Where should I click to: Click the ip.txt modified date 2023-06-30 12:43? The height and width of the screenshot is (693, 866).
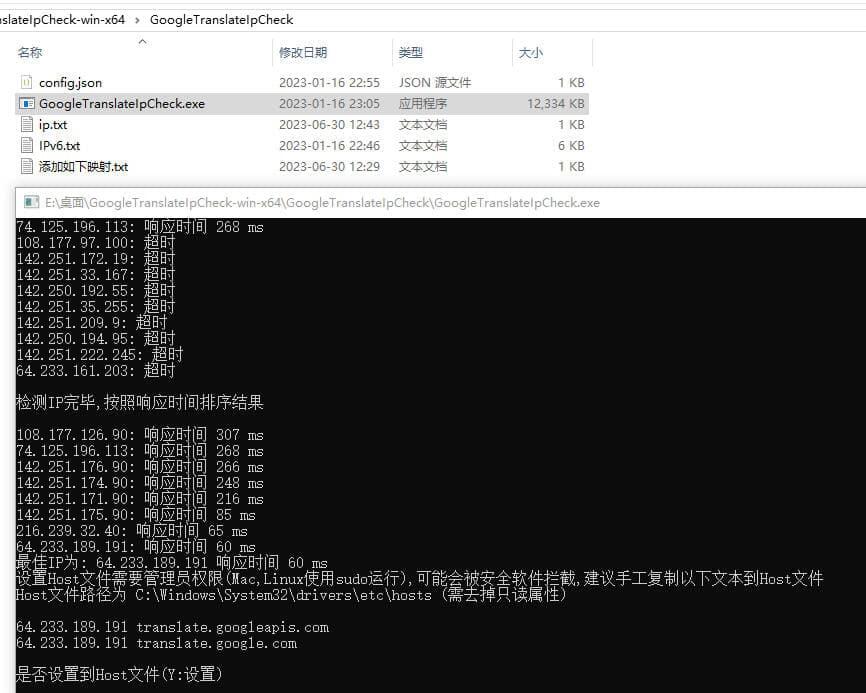click(x=329, y=124)
